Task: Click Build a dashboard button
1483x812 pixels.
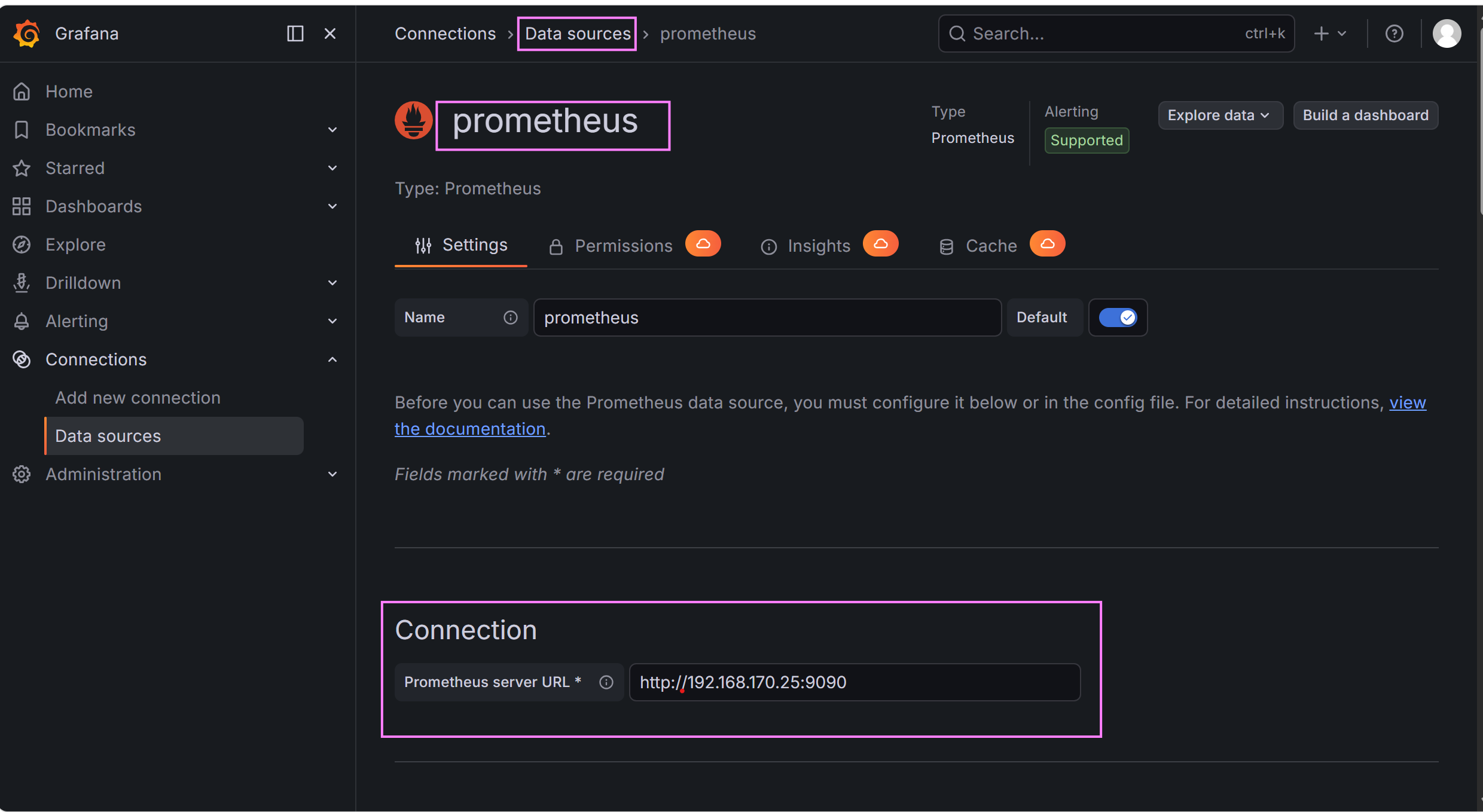Action: tap(1365, 115)
